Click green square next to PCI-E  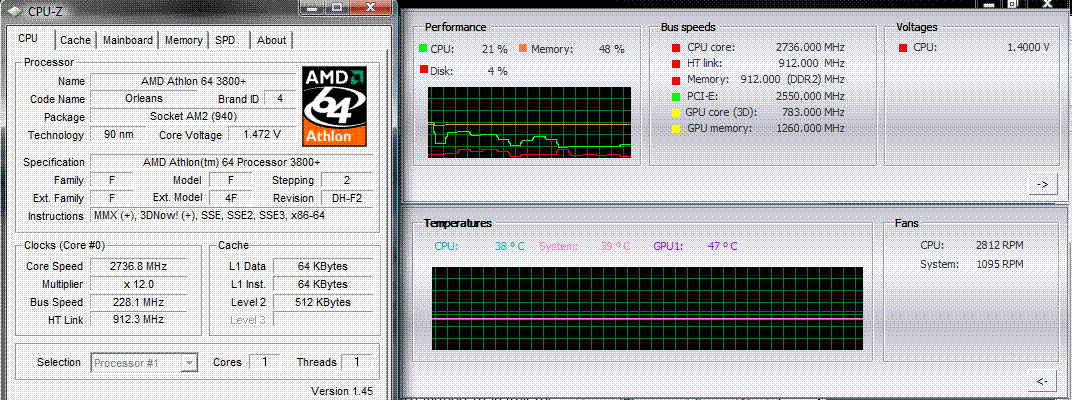676,96
